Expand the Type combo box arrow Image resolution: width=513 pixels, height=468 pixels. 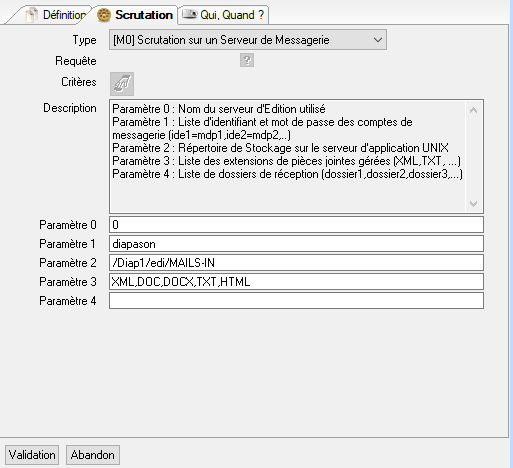(x=378, y=40)
